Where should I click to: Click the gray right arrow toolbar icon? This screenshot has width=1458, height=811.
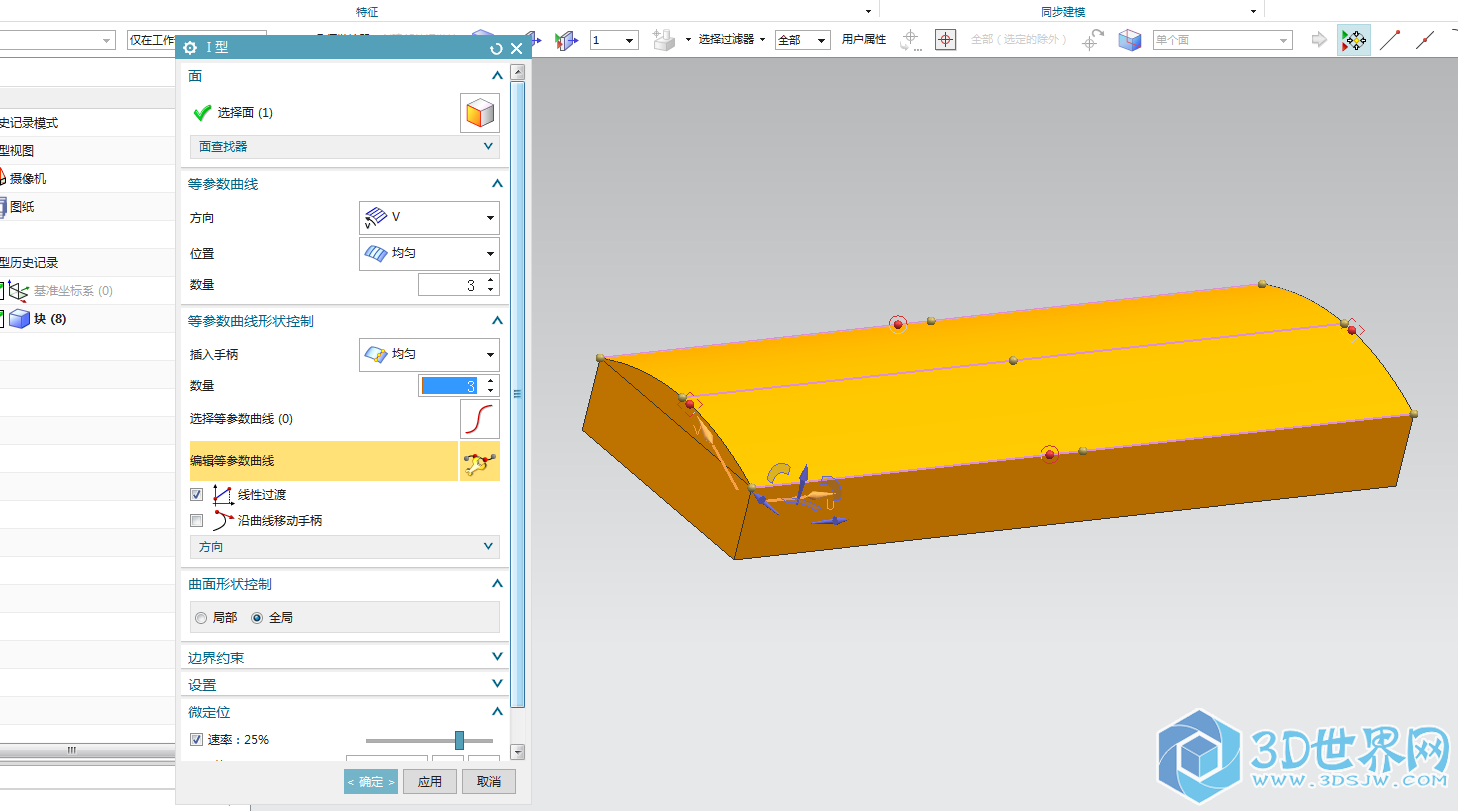[1319, 40]
